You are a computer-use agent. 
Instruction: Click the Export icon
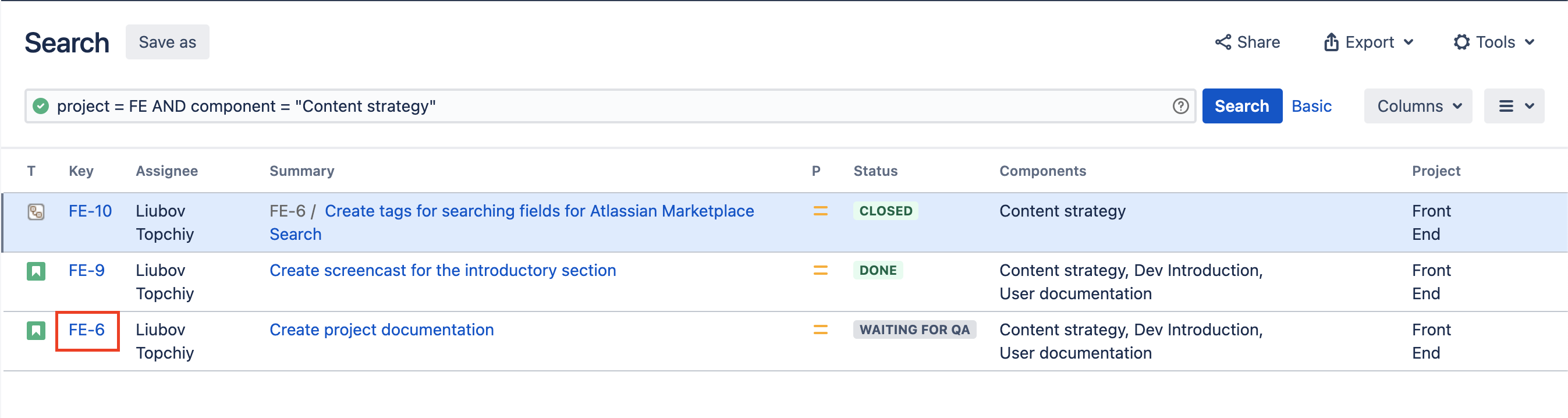click(1331, 41)
